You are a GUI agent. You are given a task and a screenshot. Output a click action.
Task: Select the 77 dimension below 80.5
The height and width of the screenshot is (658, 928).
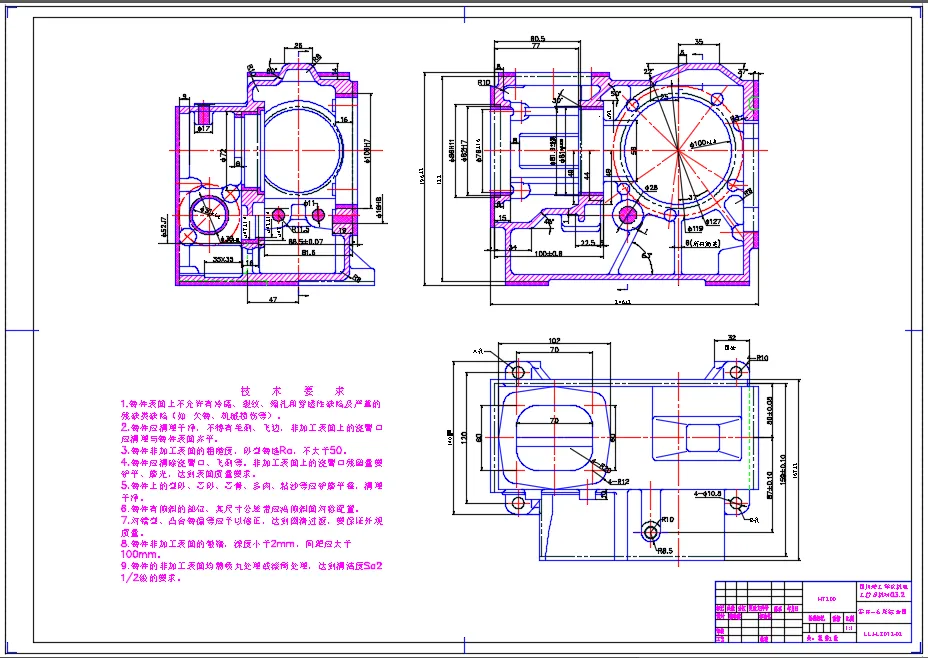tap(536, 46)
